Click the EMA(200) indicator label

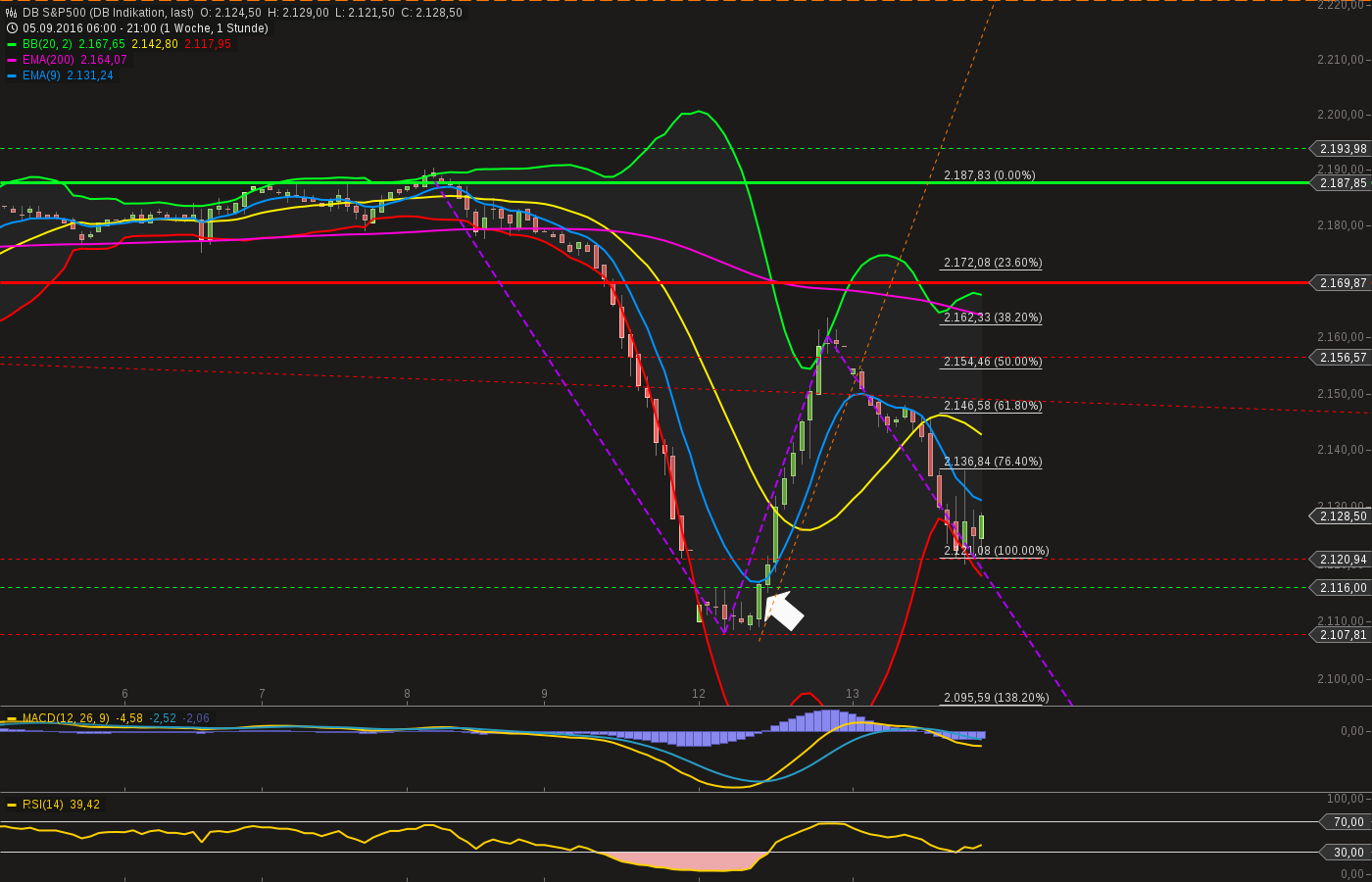pos(48,60)
